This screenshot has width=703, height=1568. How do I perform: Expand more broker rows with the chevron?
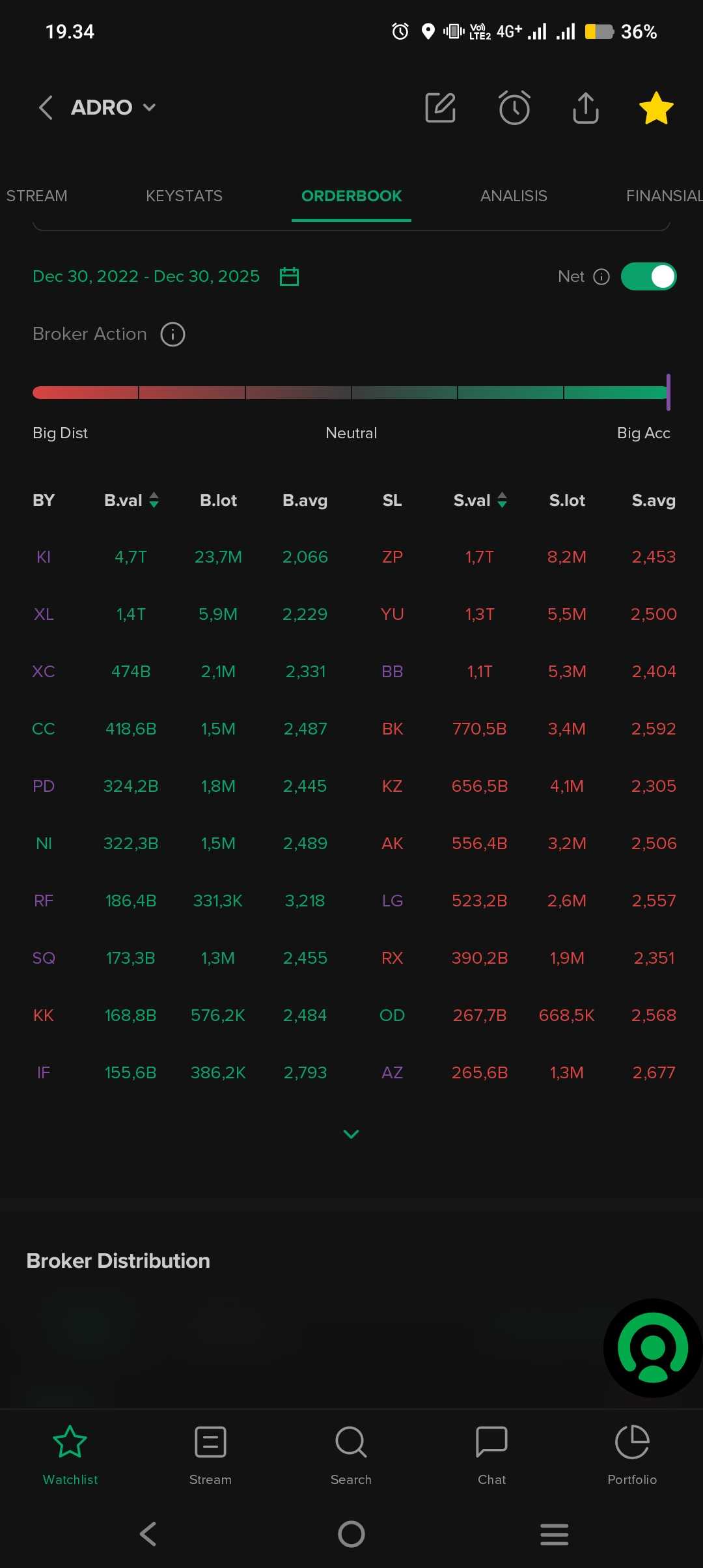pyautogui.click(x=351, y=1134)
